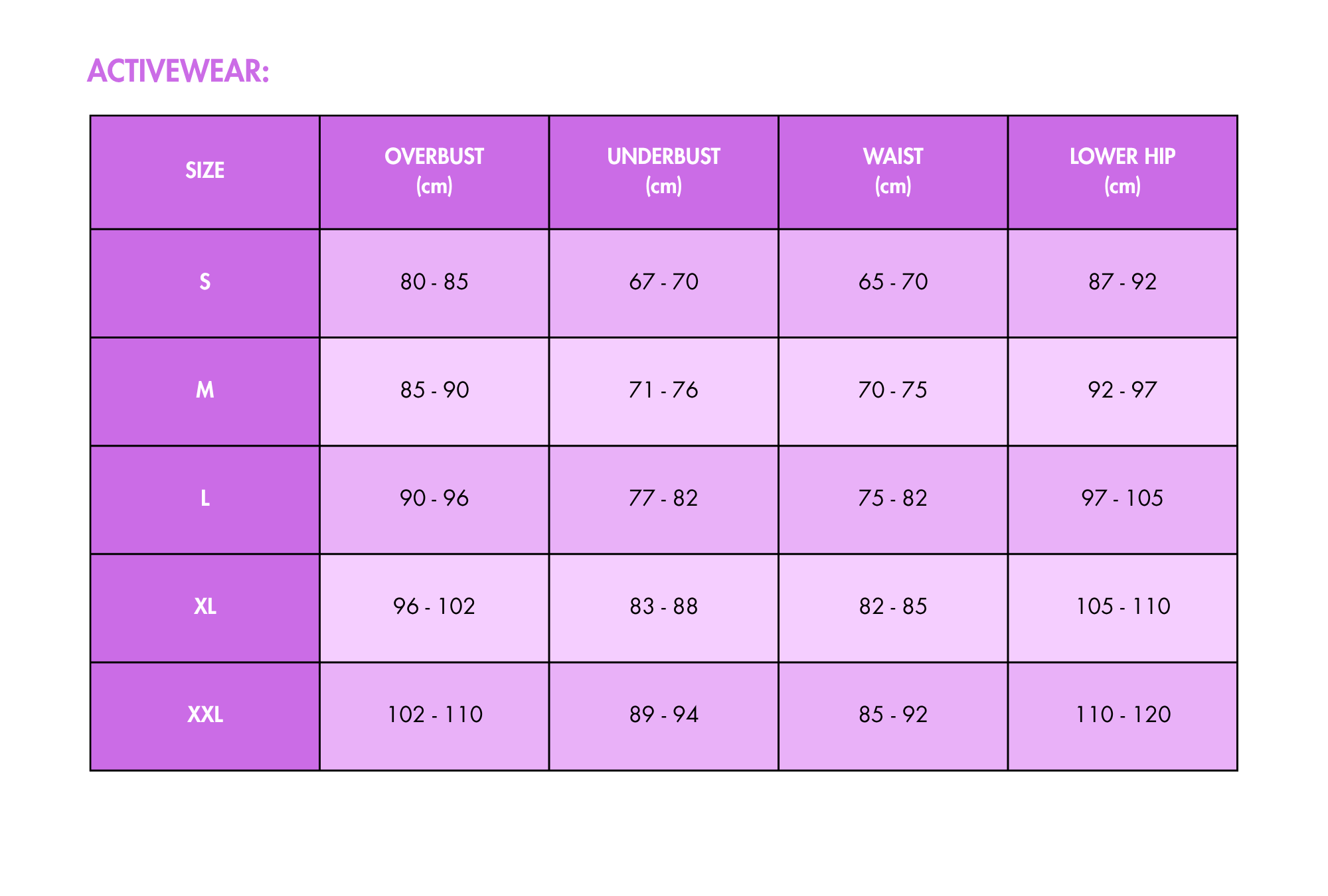
Task: Click the size M row label
Action: (x=205, y=390)
